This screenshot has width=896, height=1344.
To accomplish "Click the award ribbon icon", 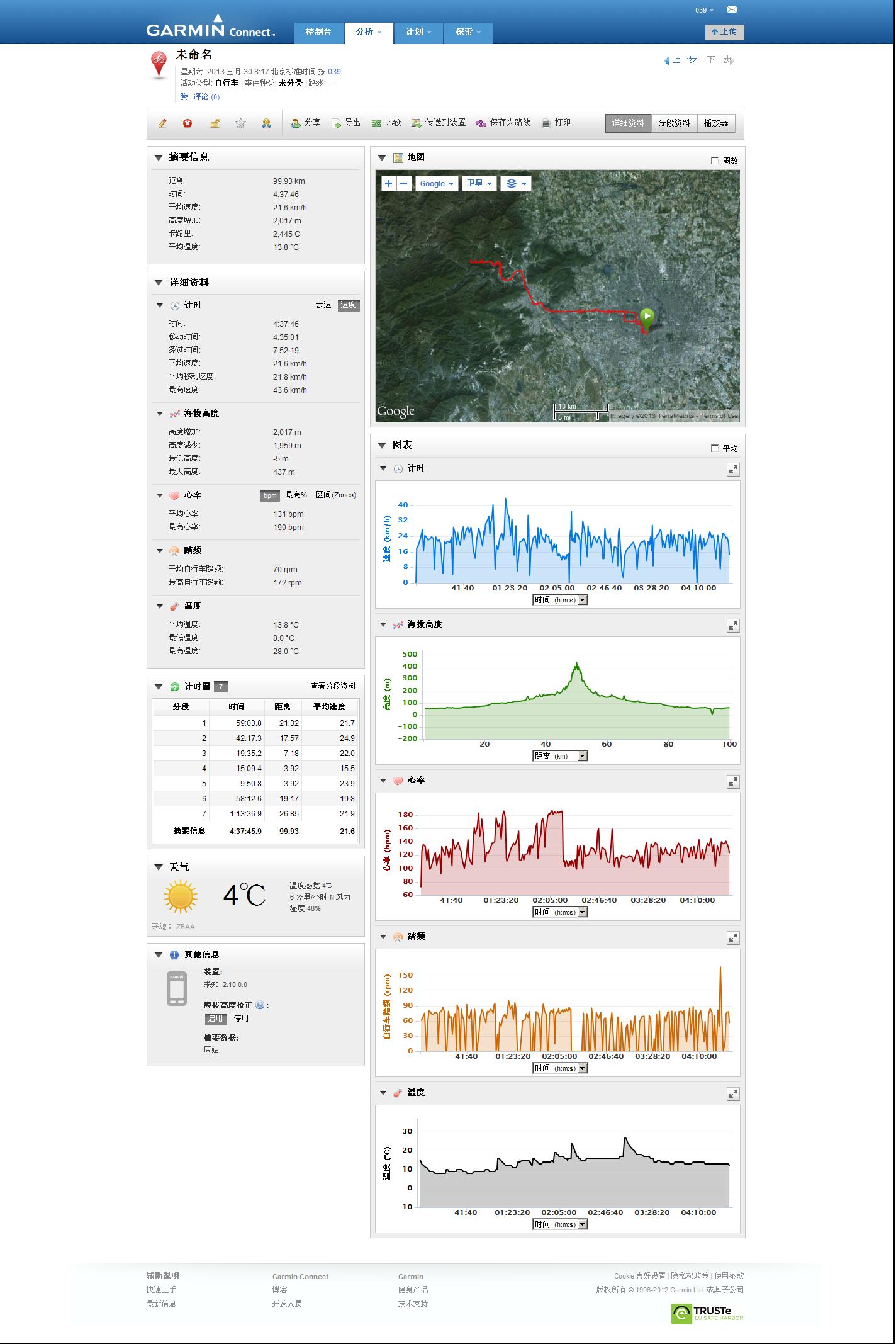I will (x=266, y=123).
